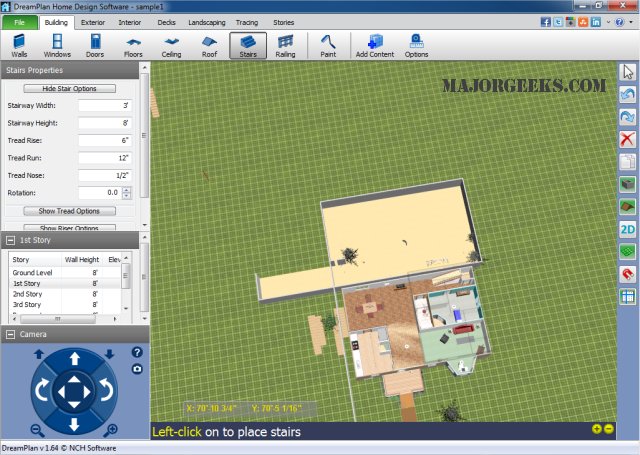Switch to the Stories tab
640x455 pixels.
pos(284,22)
